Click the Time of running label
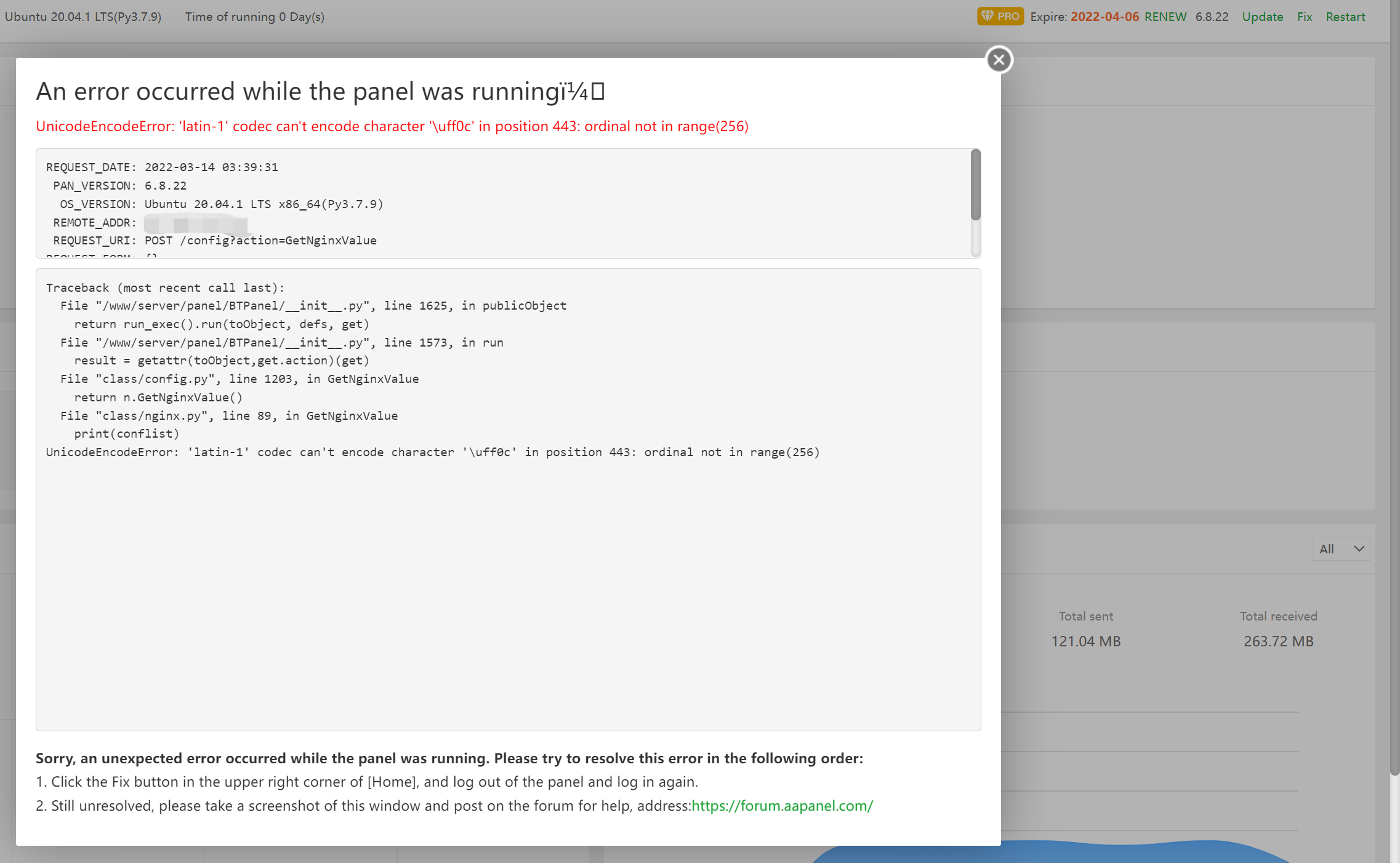This screenshot has height=863, width=1400. (x=254, y=17)
